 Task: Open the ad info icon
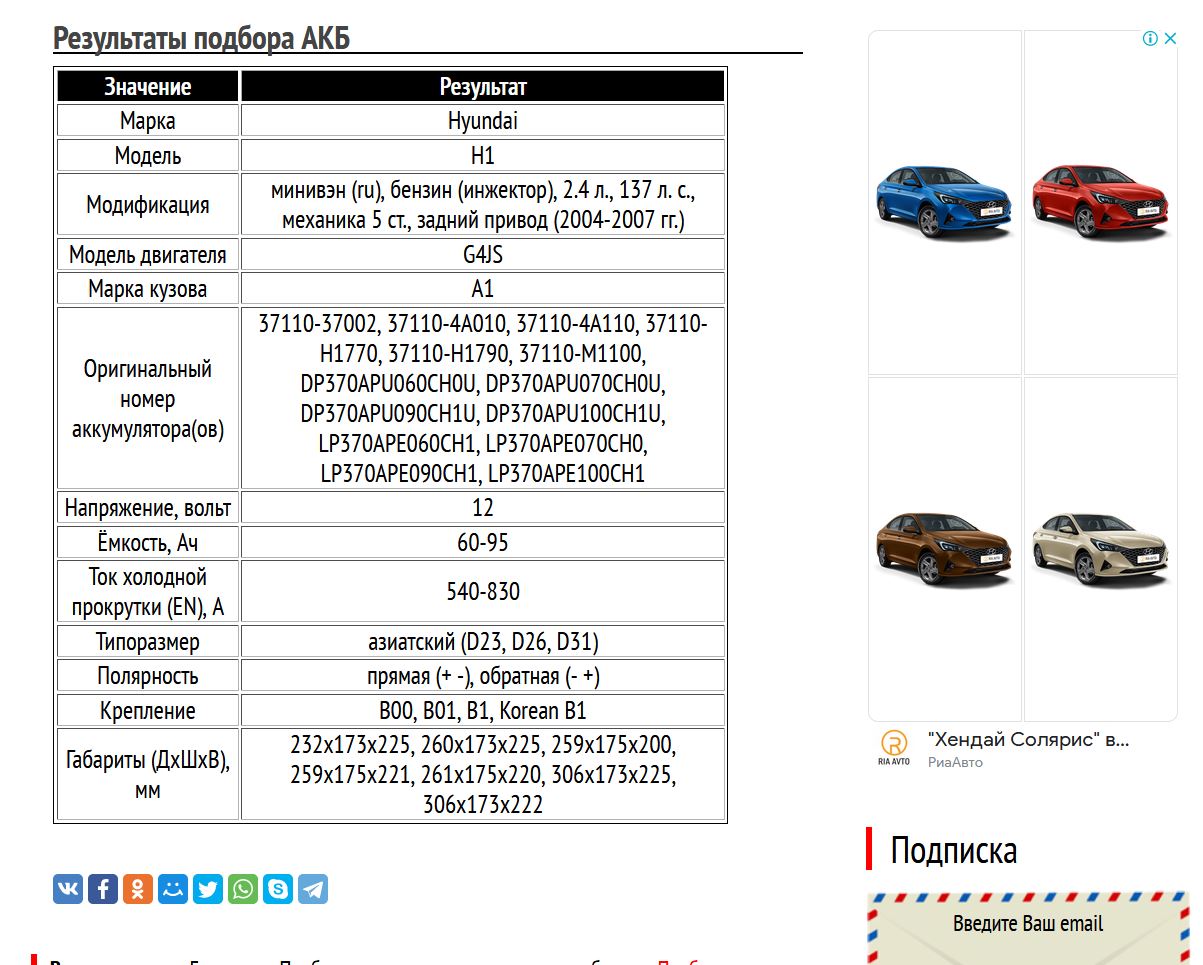(1150, 39)
